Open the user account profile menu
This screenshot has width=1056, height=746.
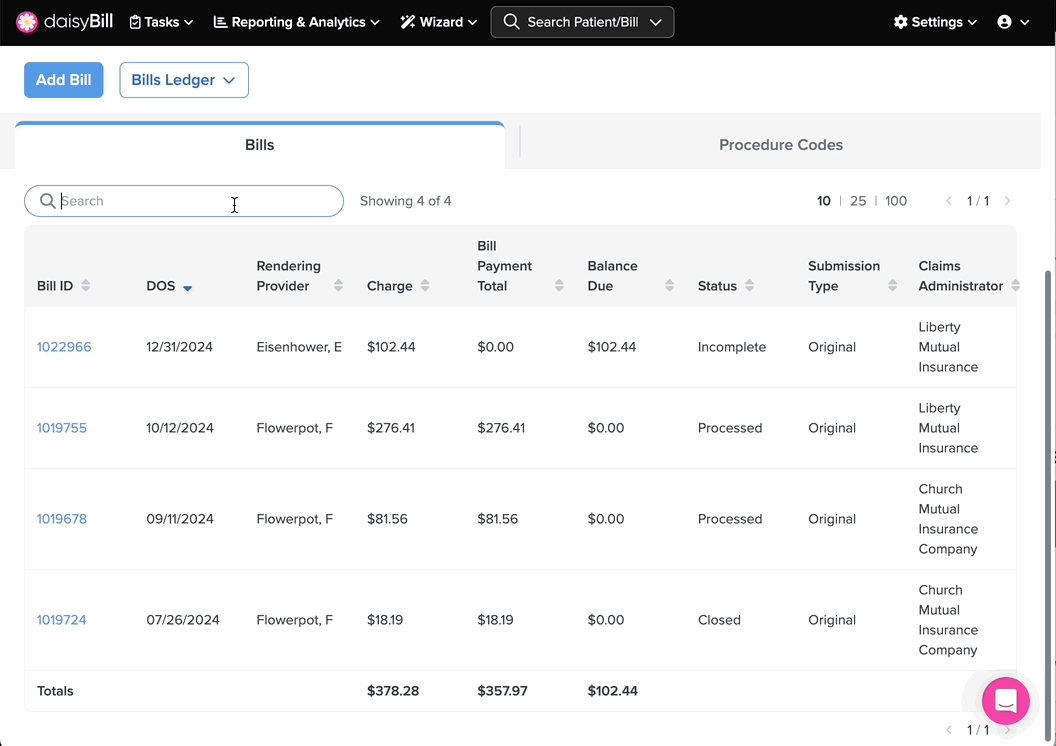pos(1013,22)
